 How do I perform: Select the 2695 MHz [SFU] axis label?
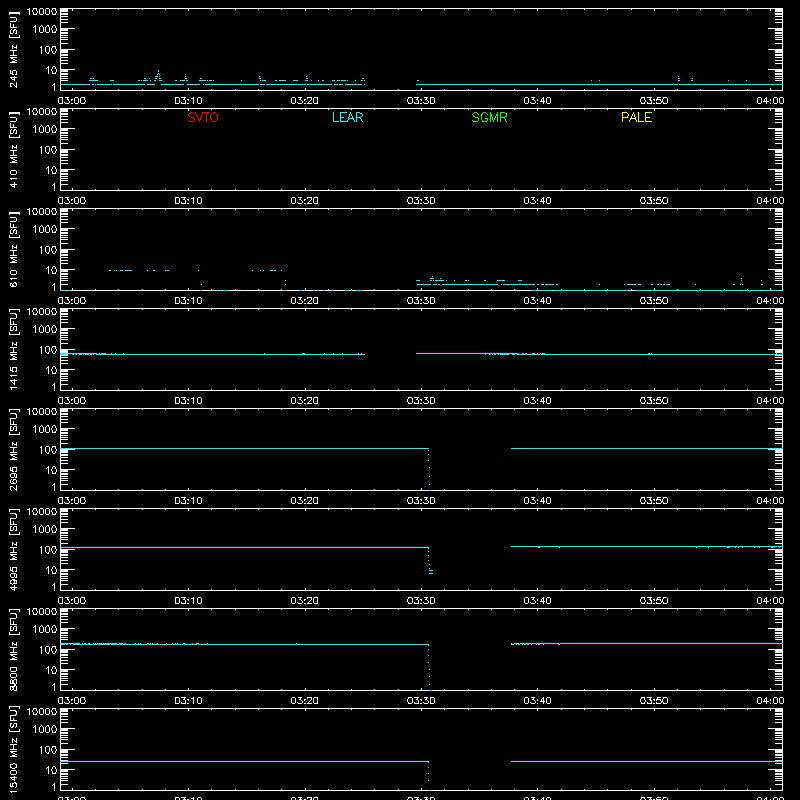(x=13, y=449)
